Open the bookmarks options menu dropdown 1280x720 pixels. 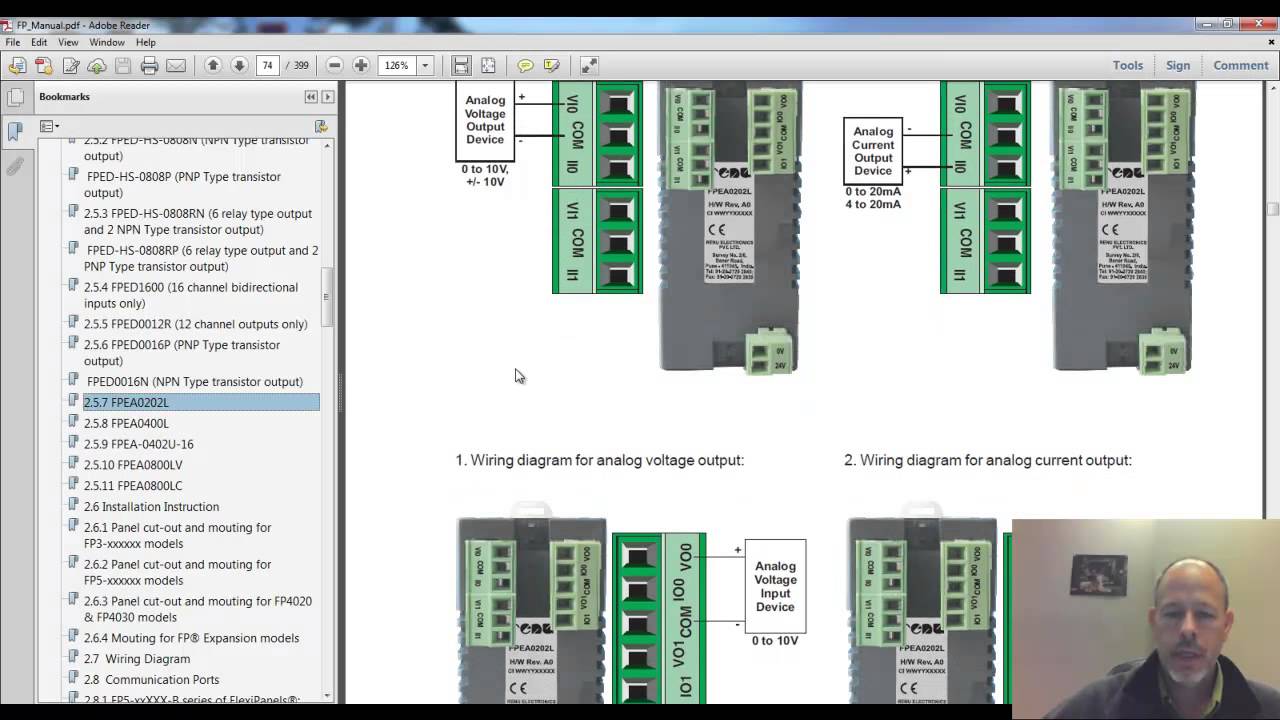pos(49,126)
